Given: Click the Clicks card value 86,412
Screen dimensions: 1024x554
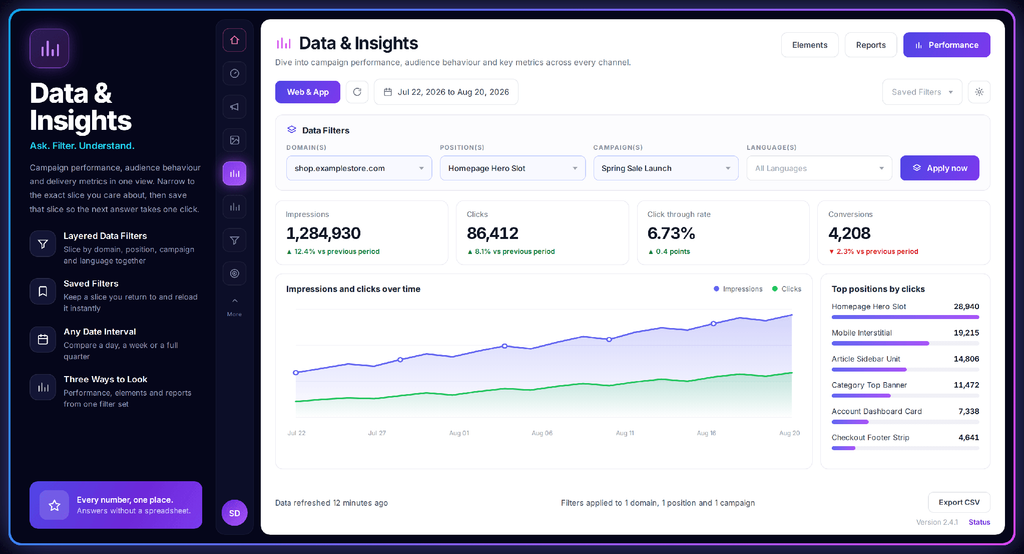Looking at the screenshot, I should point(492,233).
